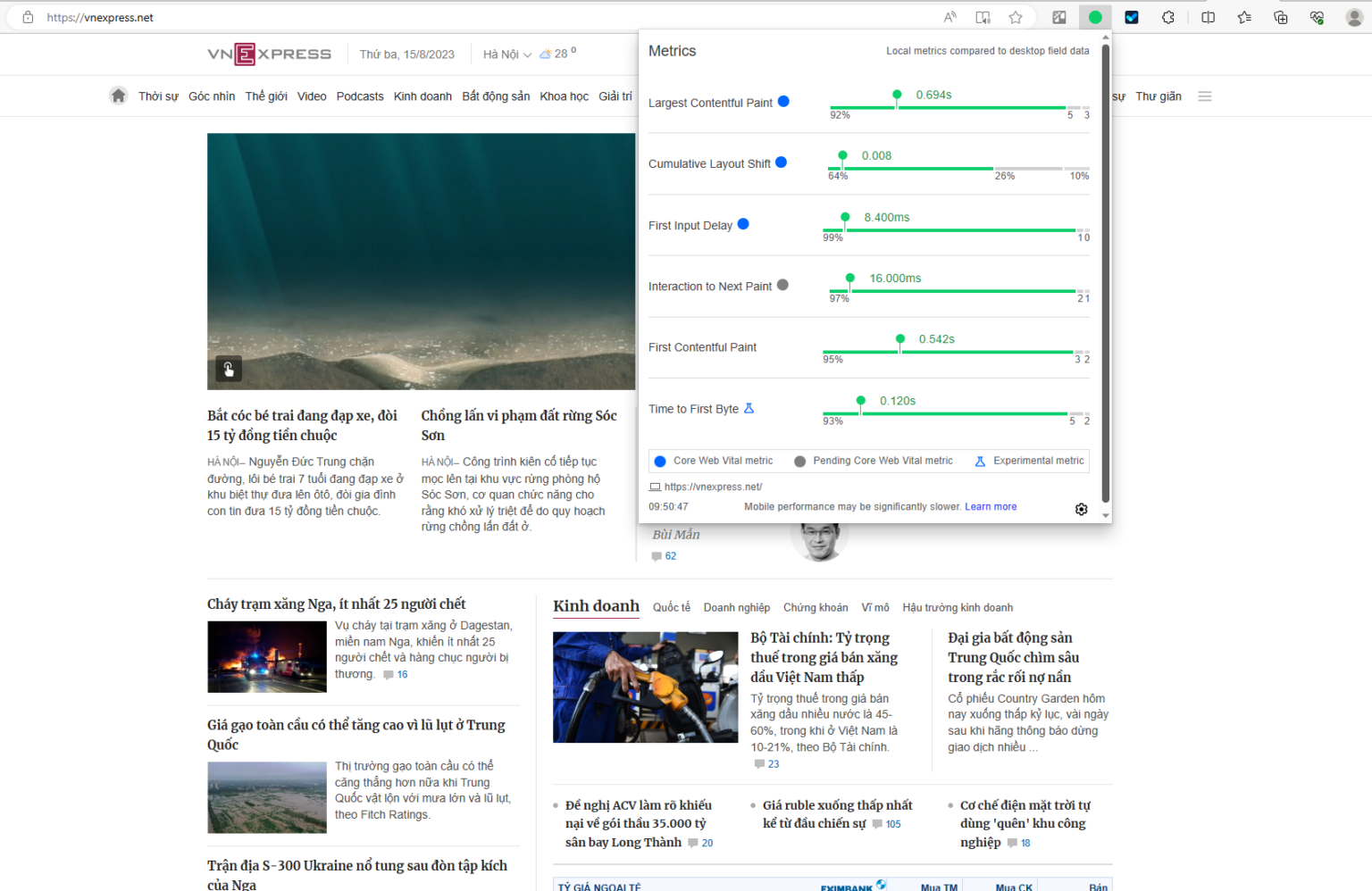Click the Interaction to Next Paint grey dot
1372x891 pixels.
tap(782, 285)
